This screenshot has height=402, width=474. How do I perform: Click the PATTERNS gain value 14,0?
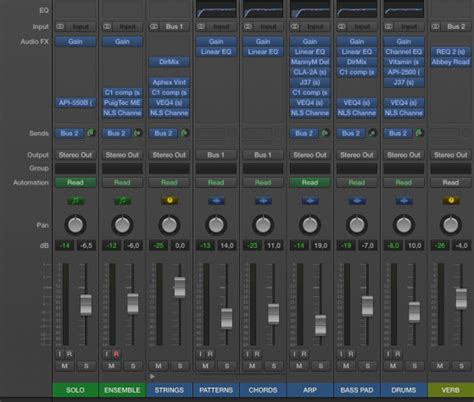(227, 246)
